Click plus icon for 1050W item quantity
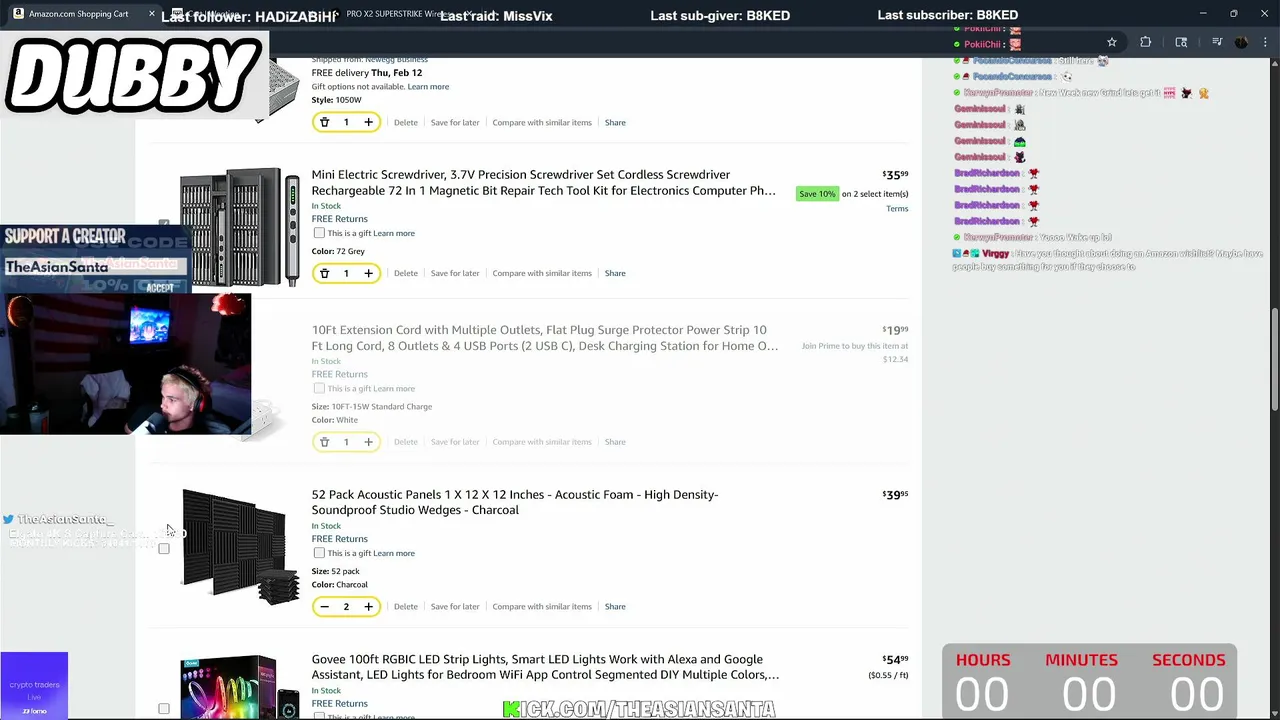The height and width of the screenshot is (720, 1280). [x=368, y=122]
